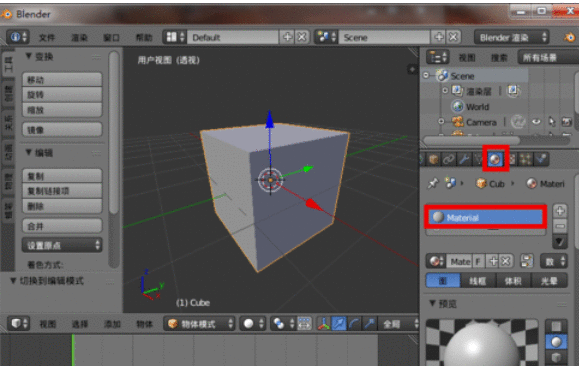Open the 文件 (File) menu
Screen dimensions: 579x366
(47, 37)
